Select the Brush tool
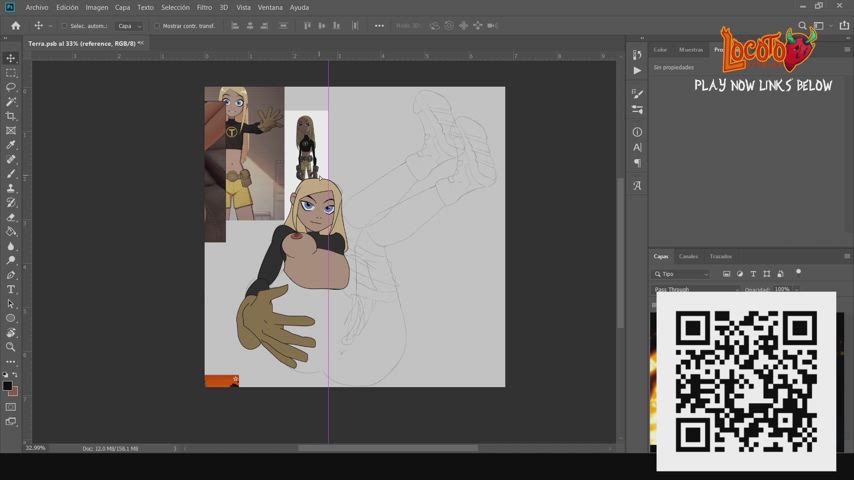 [10, 174]
